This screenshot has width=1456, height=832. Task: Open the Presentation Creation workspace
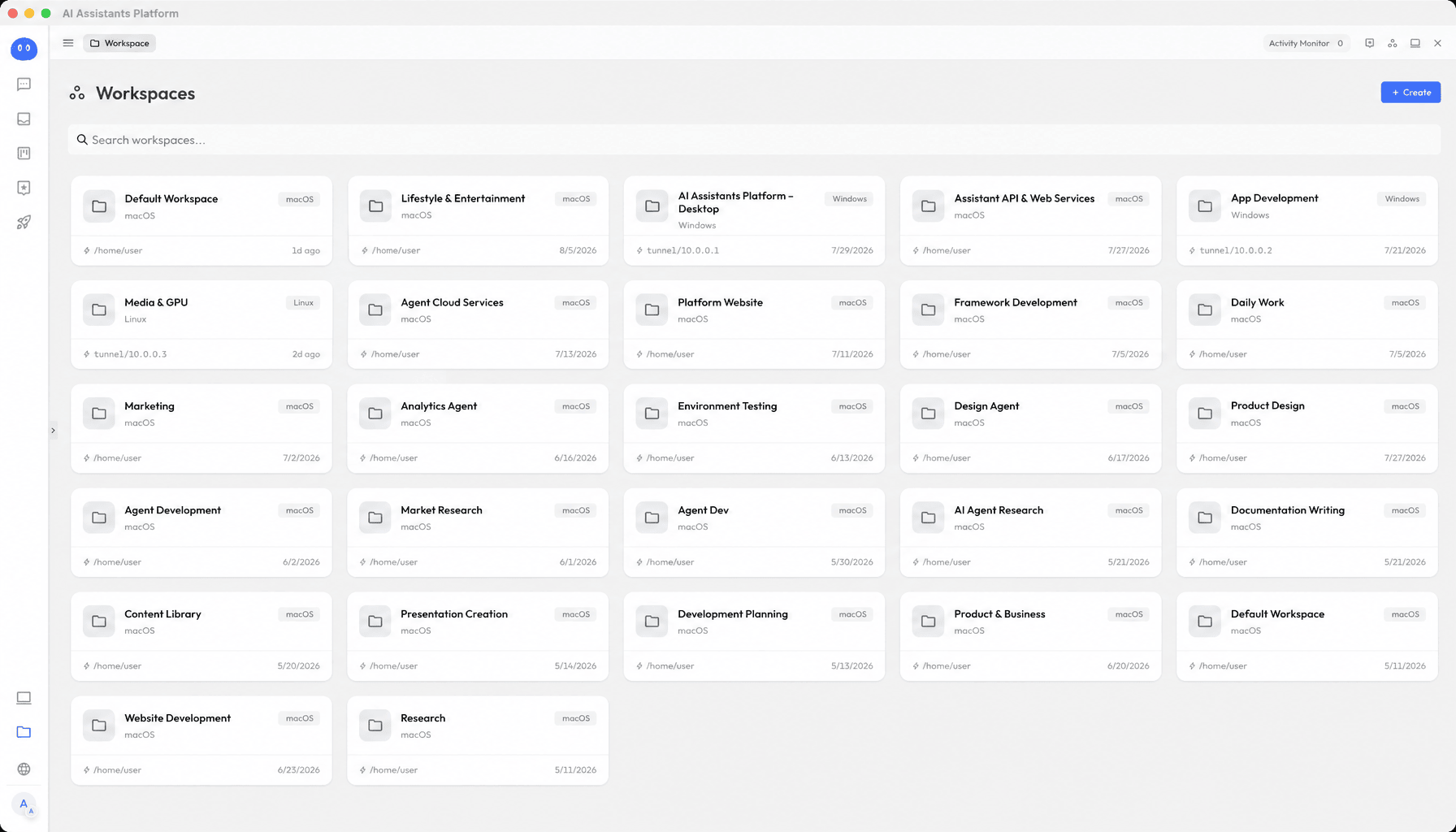coord(478,637)
